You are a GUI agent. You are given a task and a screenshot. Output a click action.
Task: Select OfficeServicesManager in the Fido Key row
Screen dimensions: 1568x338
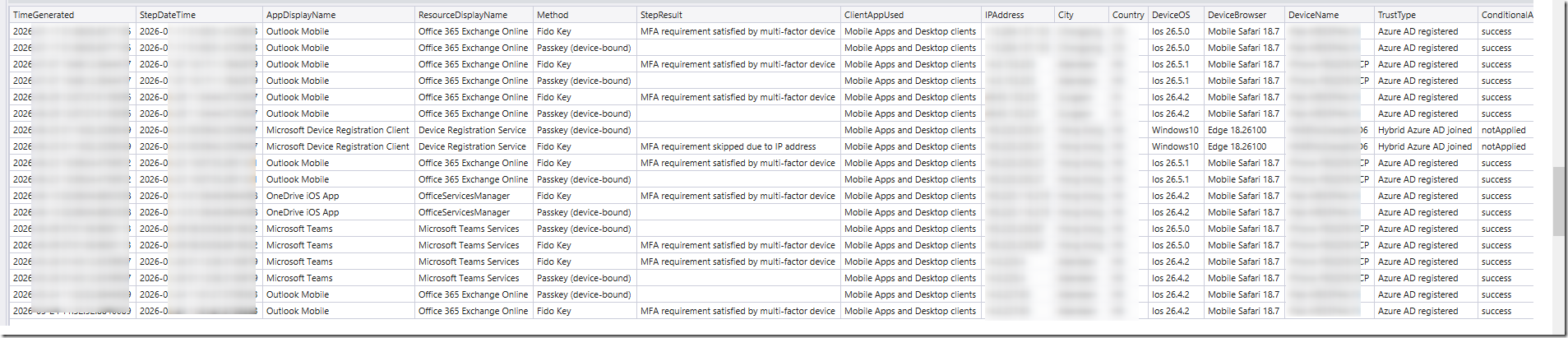pyautogui.click(x=464, y=196)
